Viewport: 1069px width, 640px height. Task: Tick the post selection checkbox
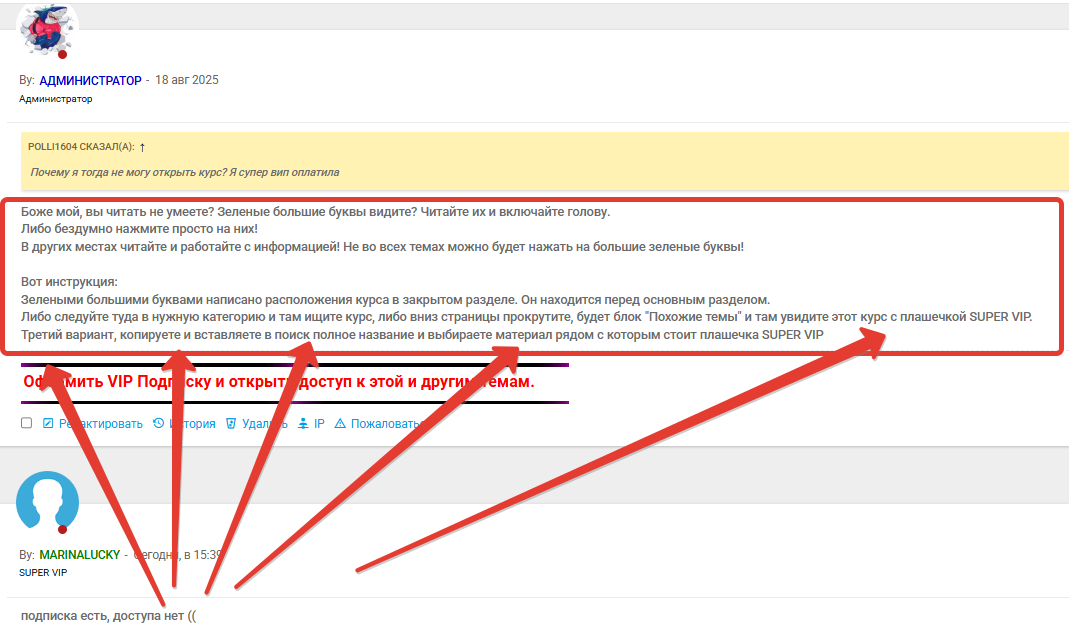pos(27,423)
